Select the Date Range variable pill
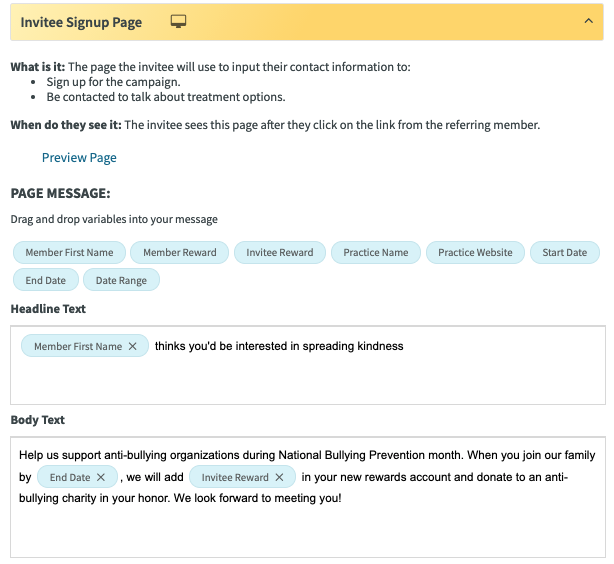Viewport: 614px width, 564px height. pyautogui.click(x=121, y=280)
